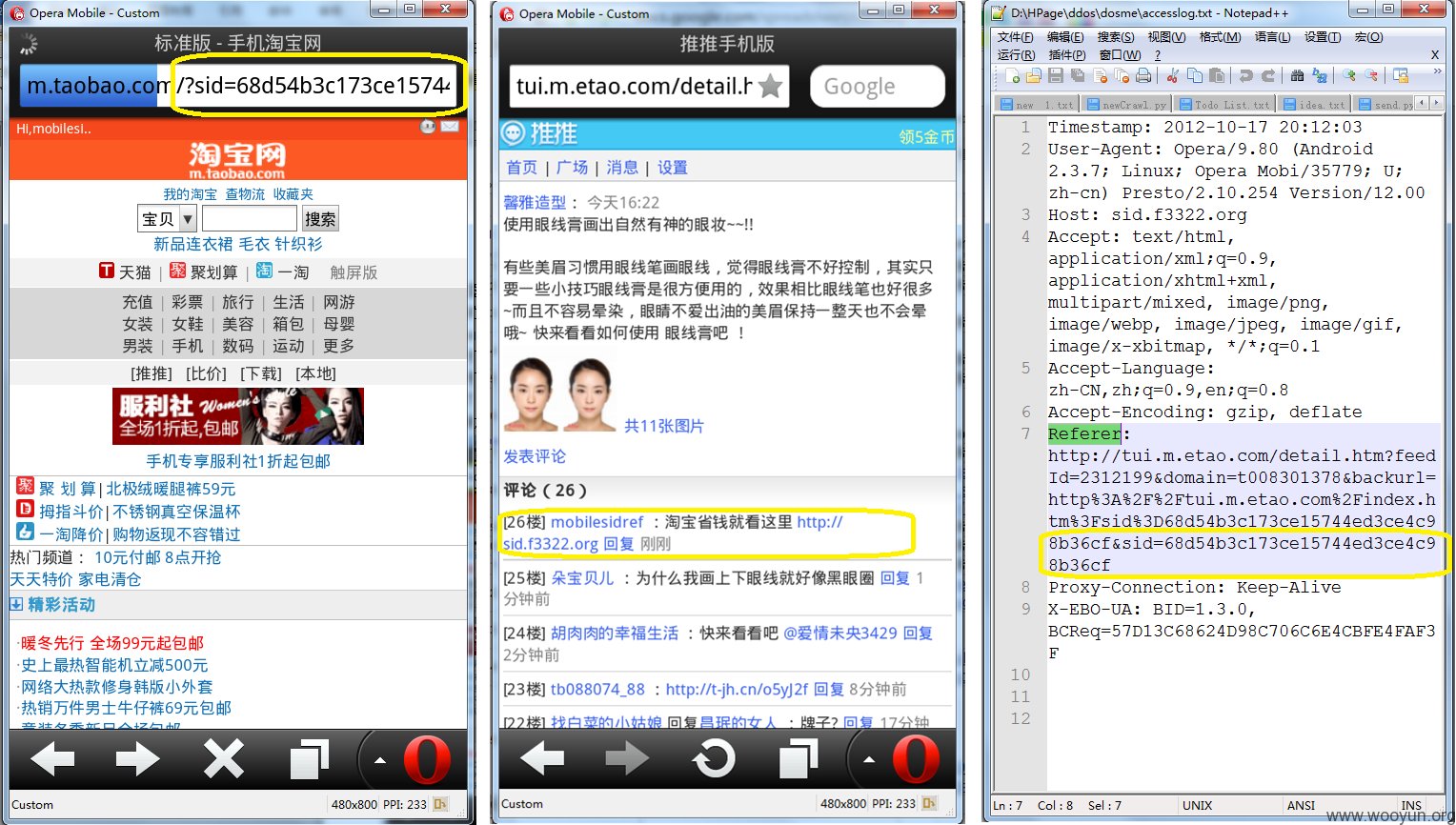
Task: Open the 广场 navigation link
Action: (572, 168)
